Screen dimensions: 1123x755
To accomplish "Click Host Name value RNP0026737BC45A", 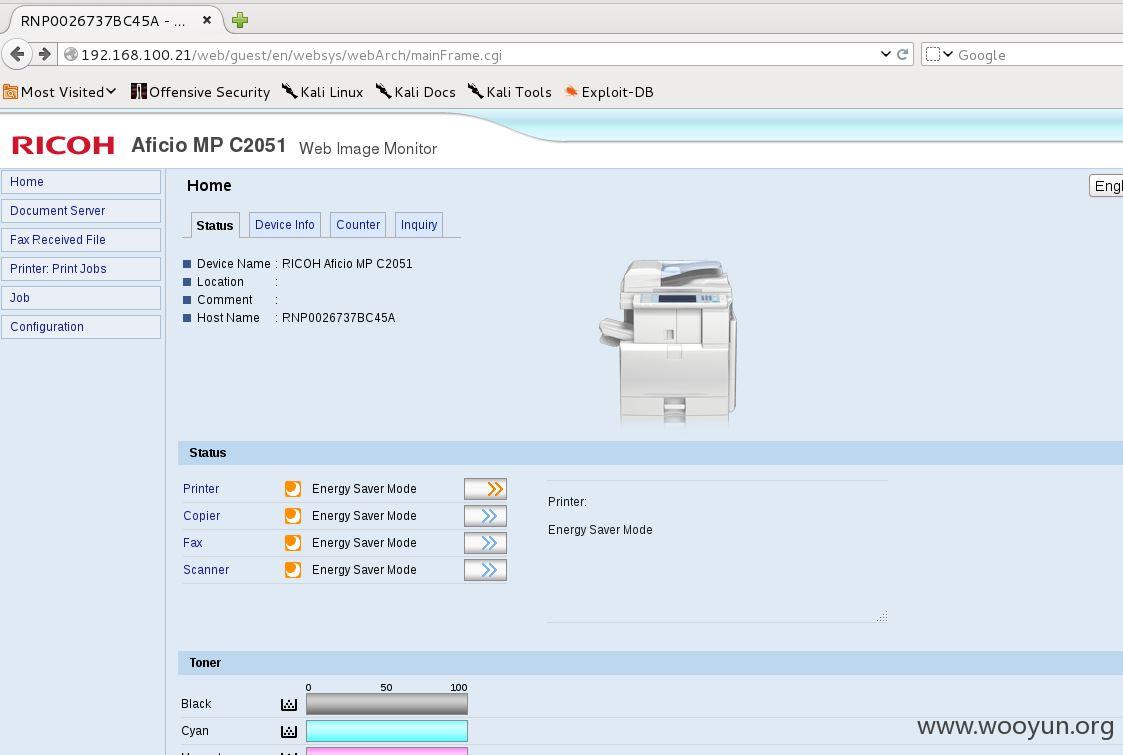I will (339, 317).
